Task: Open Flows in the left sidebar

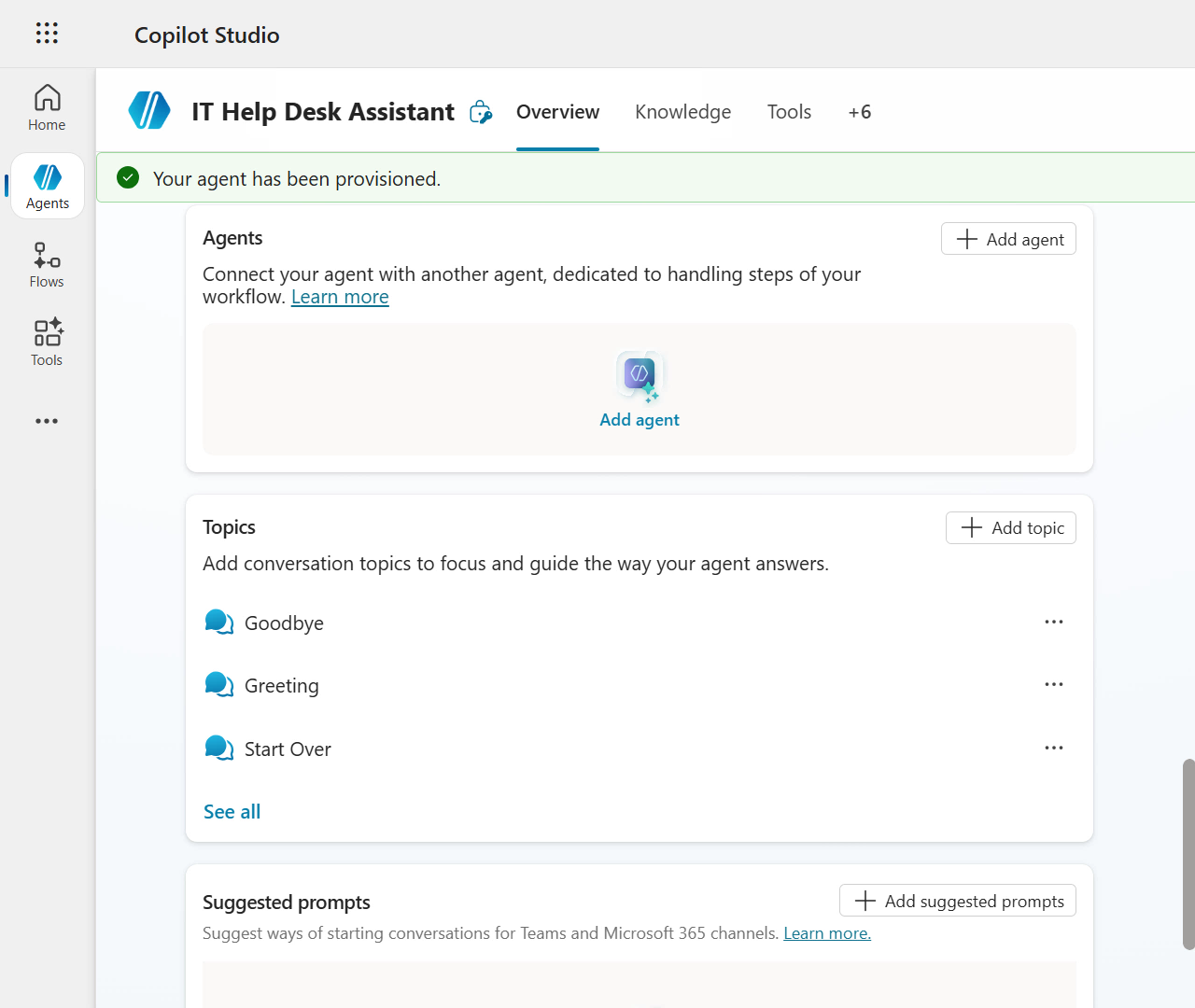Action: [x=47, y=265]
